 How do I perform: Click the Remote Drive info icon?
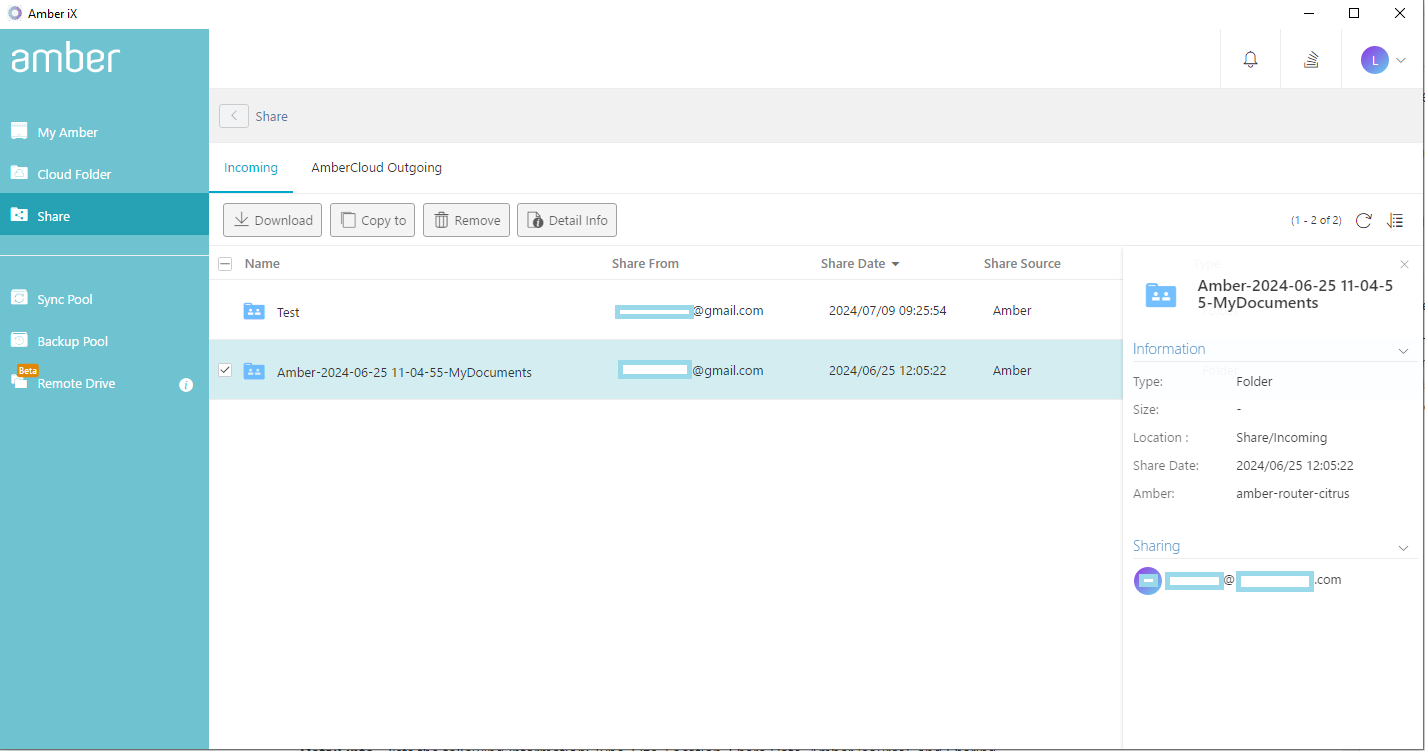coord(186,384)
